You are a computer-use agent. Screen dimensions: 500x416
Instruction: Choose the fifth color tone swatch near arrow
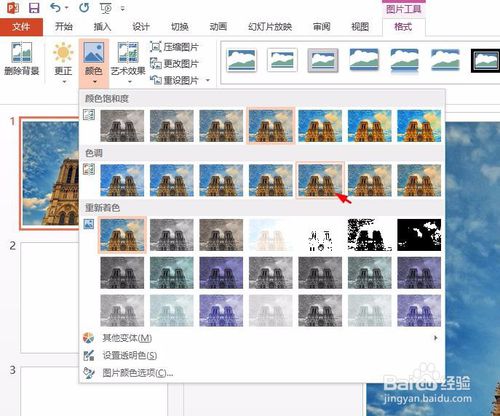coord(320,180)
